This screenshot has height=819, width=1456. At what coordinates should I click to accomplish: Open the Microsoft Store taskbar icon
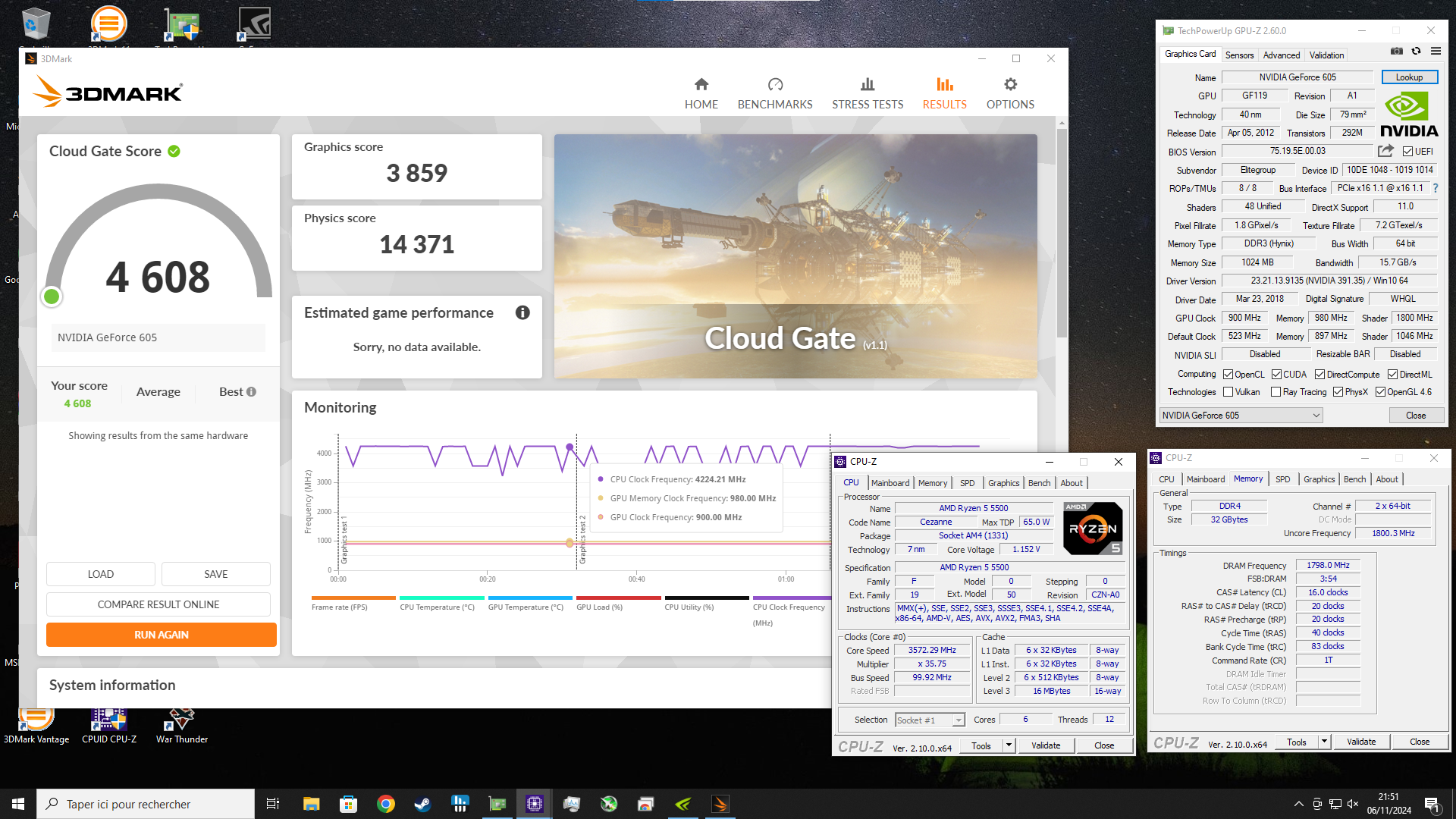point(348,804)
